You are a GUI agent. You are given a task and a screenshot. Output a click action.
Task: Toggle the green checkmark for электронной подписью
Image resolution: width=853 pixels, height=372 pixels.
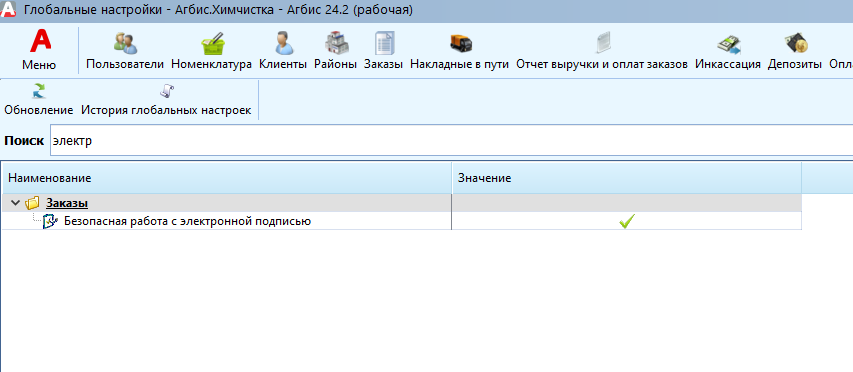point(627,221)
